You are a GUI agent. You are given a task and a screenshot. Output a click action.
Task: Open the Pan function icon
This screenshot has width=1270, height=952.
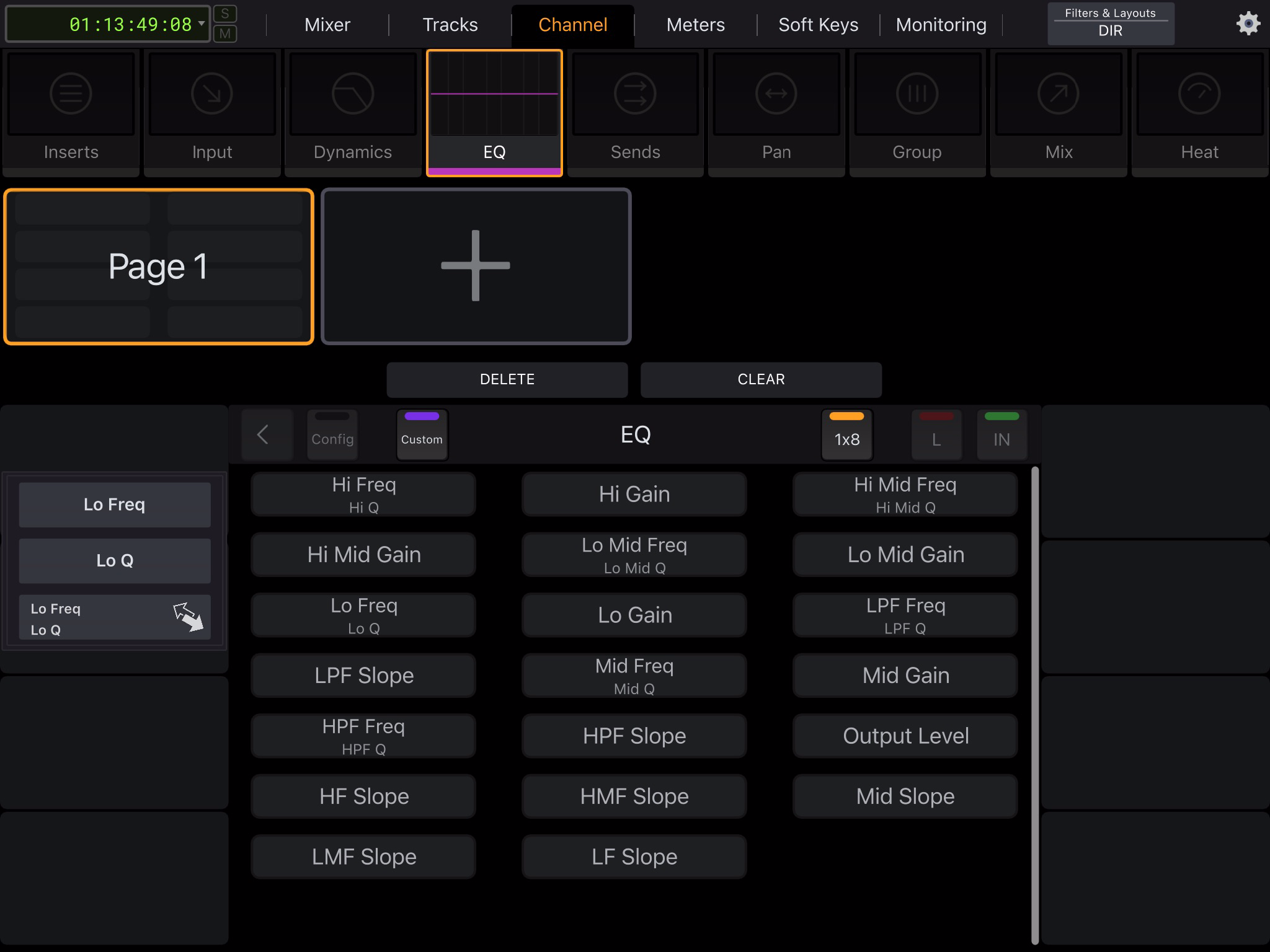click(776, 94)
